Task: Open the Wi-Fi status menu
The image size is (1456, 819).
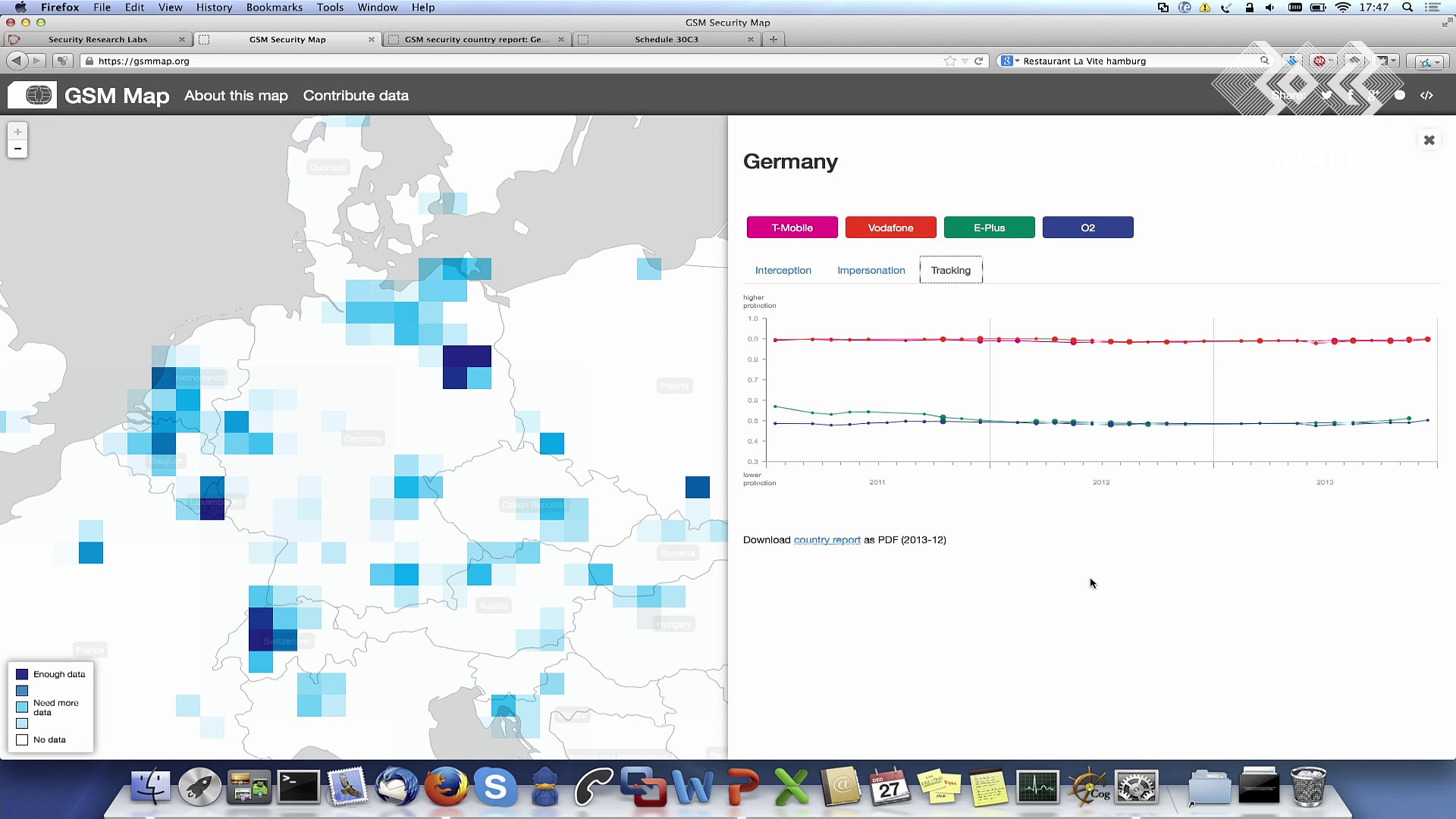Action: (1343, 8)
